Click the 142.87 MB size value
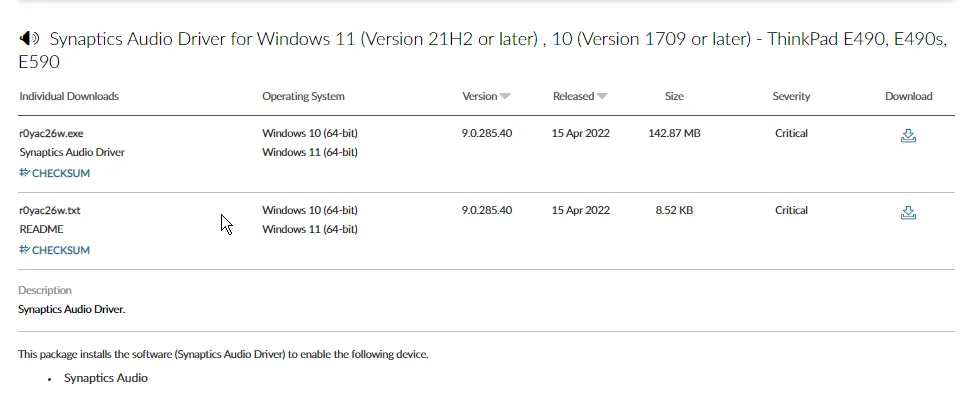Screen dimensions: 971x409 click(673, 133)
